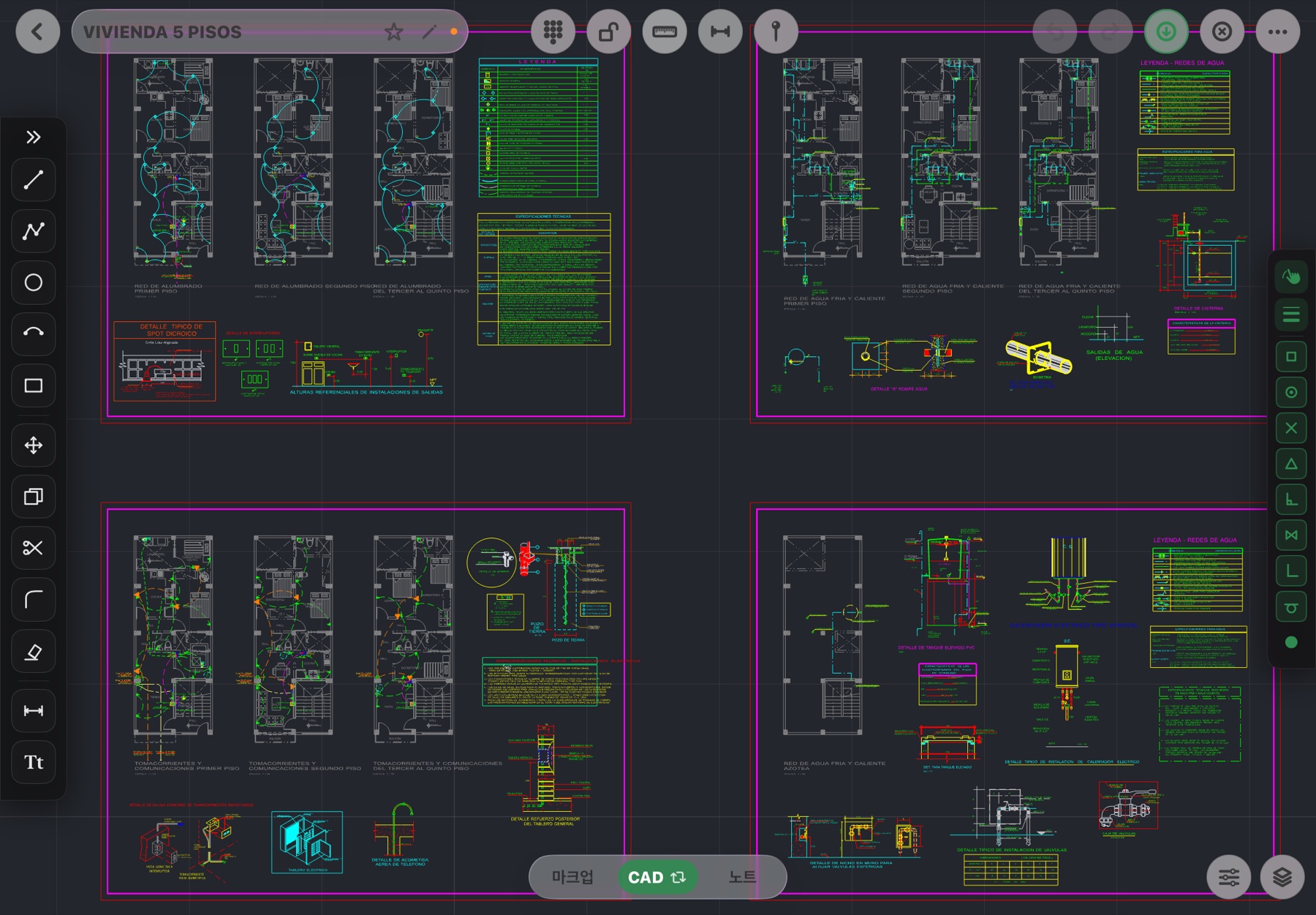Viewport: 1316px width, 915px height.
Task: Mark VIVIENDA 5 PISOS as favorite
Action: click(x=393, y=31)
